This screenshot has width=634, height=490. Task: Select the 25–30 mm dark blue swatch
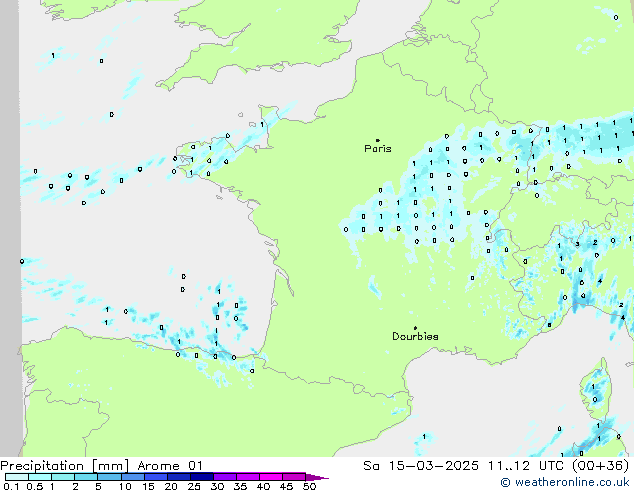pos(201,477)
